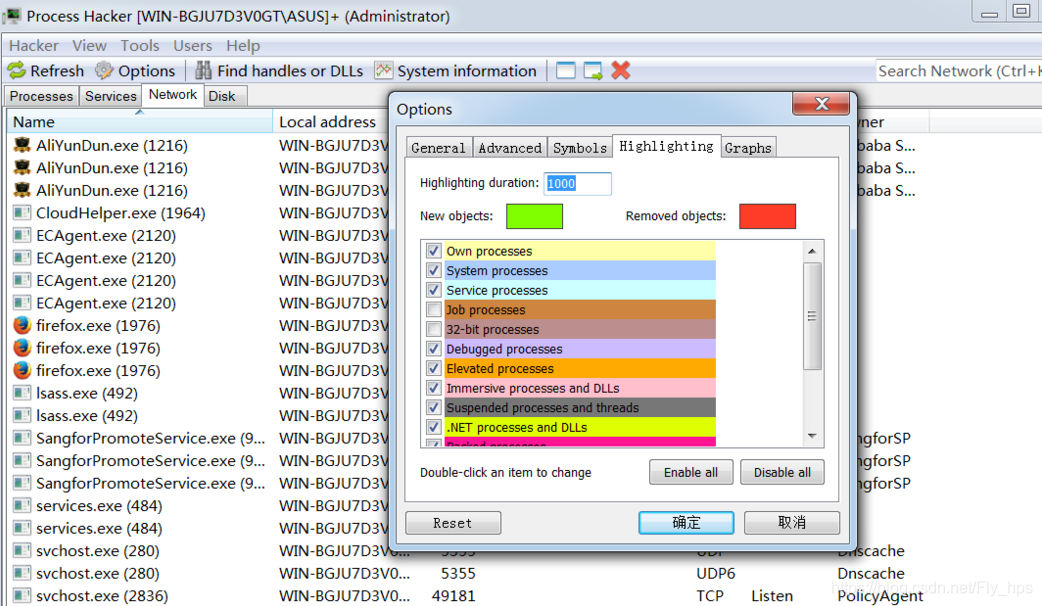Image resolution: width=1042 pixels, height=606 pixels.
Task: Toggle Service processes checkbox
Action: (x=434, y=290)
